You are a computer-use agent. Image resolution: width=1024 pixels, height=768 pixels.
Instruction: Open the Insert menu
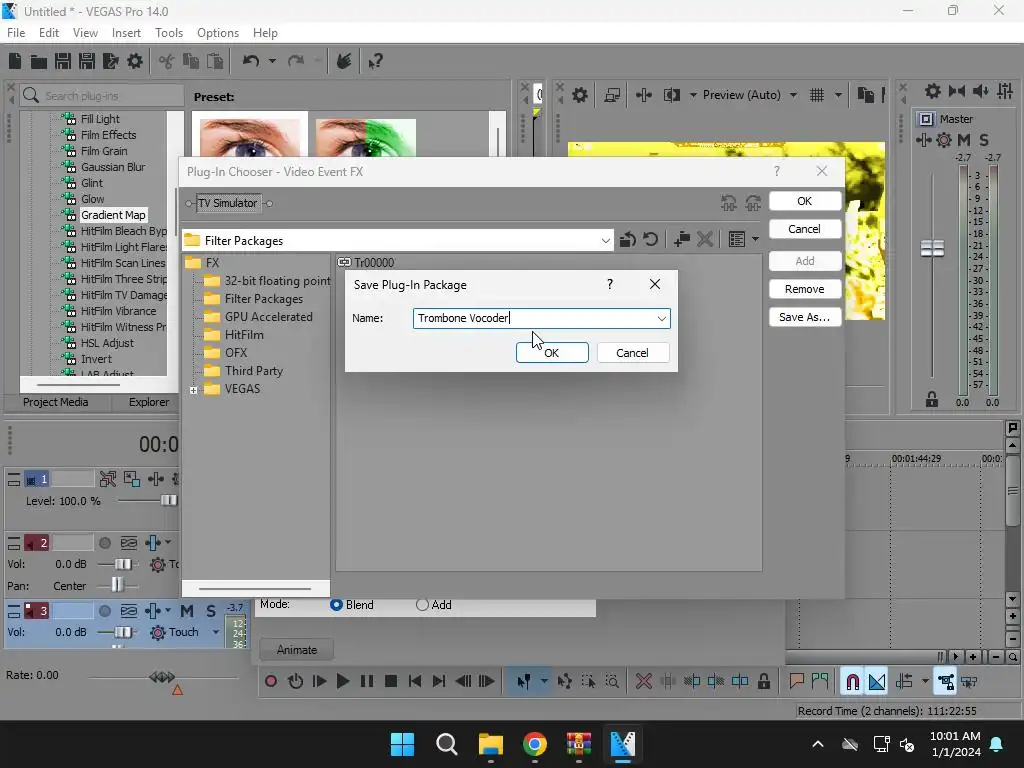126,33
